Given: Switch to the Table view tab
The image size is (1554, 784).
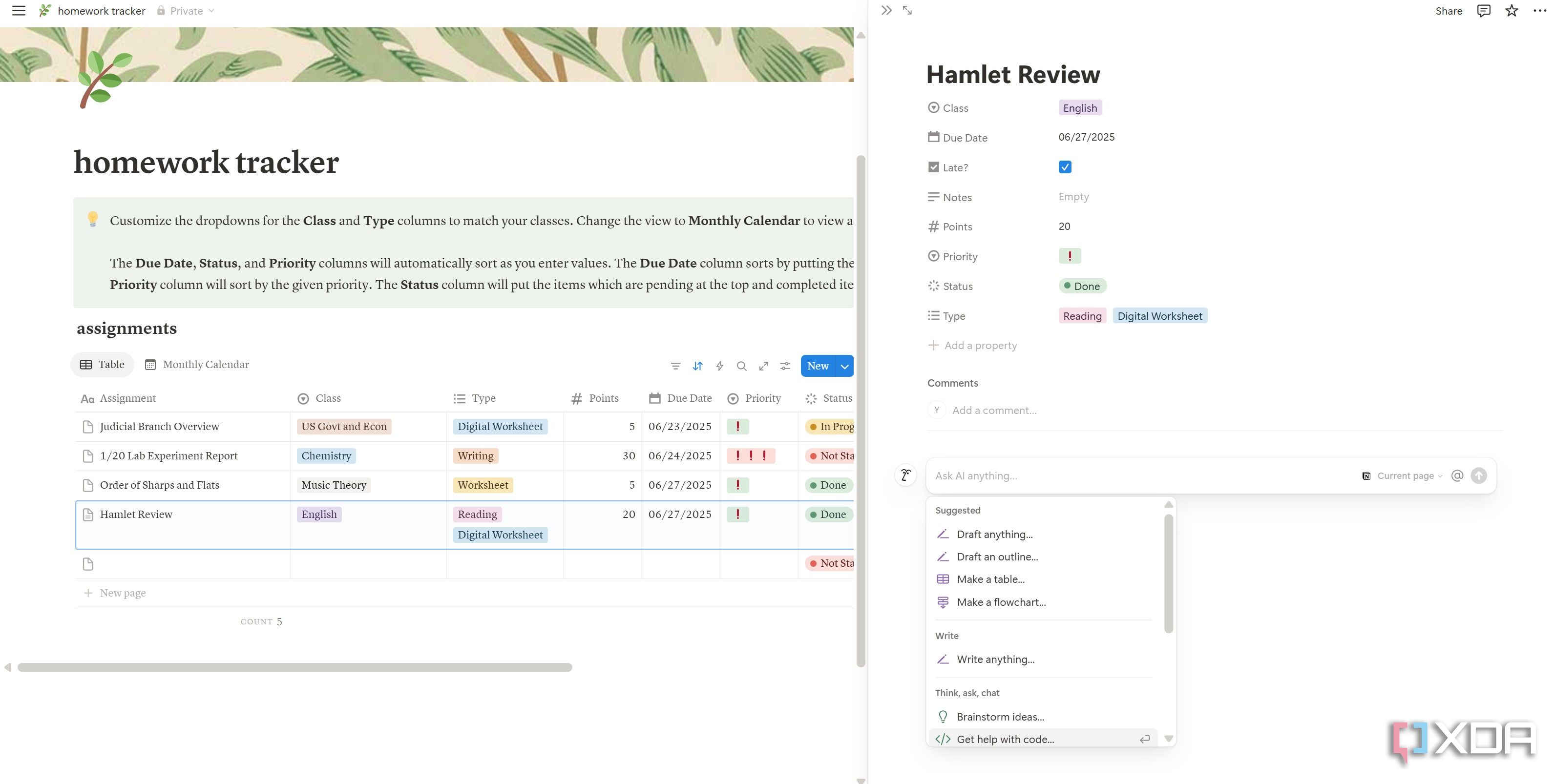Looking at the screenshot, I should [x=102, y=365].
